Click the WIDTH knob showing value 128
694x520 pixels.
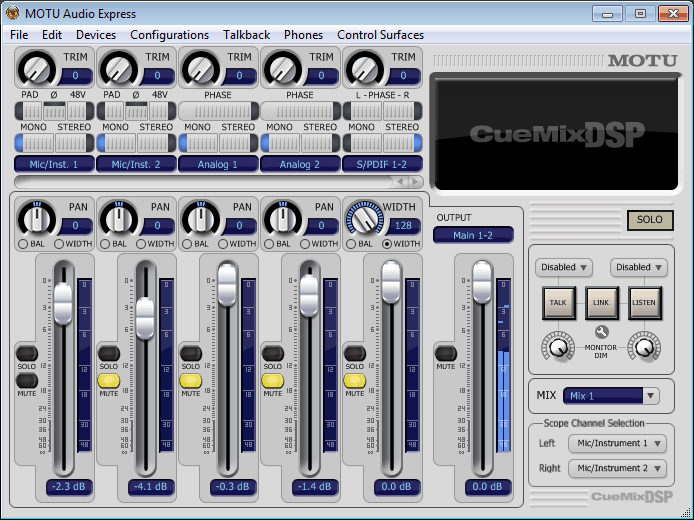(365, 218)
